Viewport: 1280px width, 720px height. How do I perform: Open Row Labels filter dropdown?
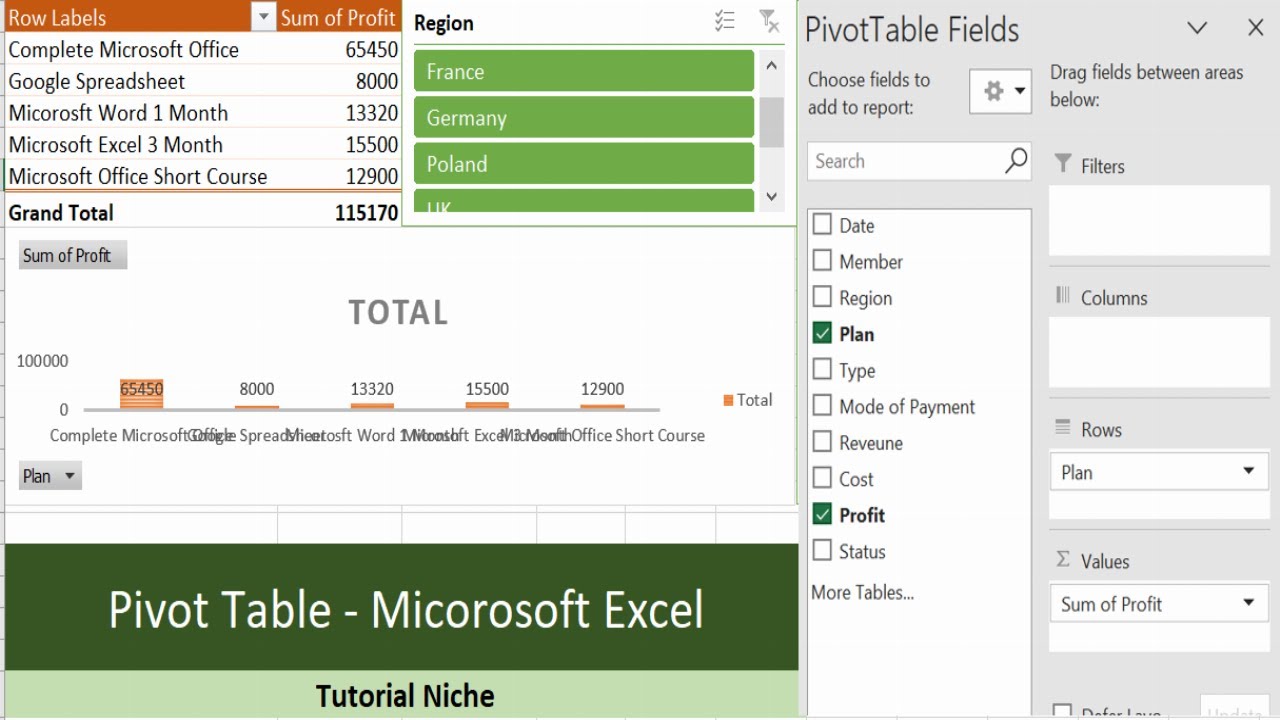point(263,17)
